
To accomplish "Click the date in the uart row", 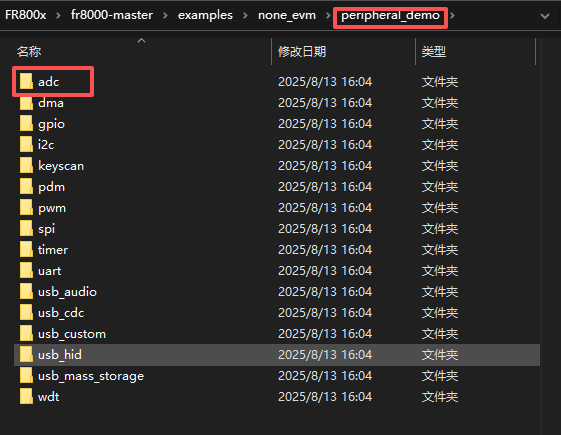I will [x=325, y=271].
